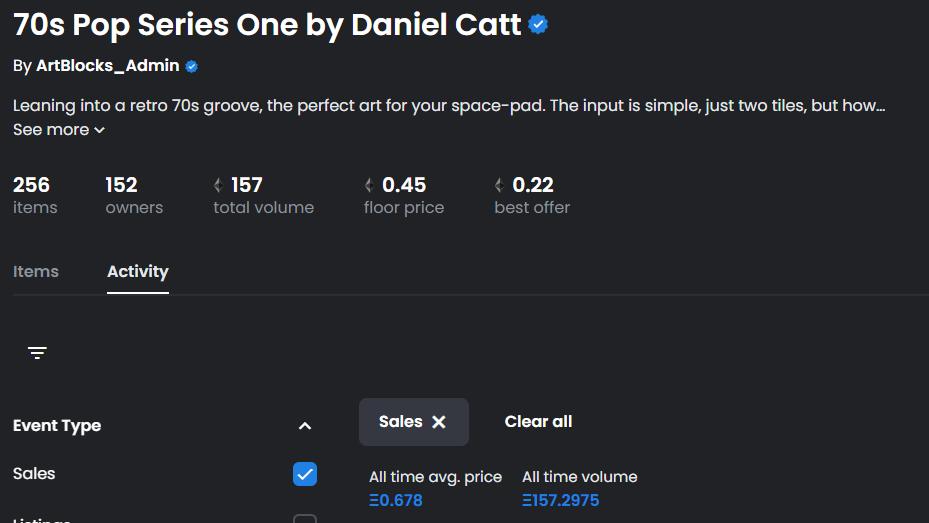The width and height of the screenshot is (929, 523).
Task: Open the filter toggle icon
Action: pos(37,353)
